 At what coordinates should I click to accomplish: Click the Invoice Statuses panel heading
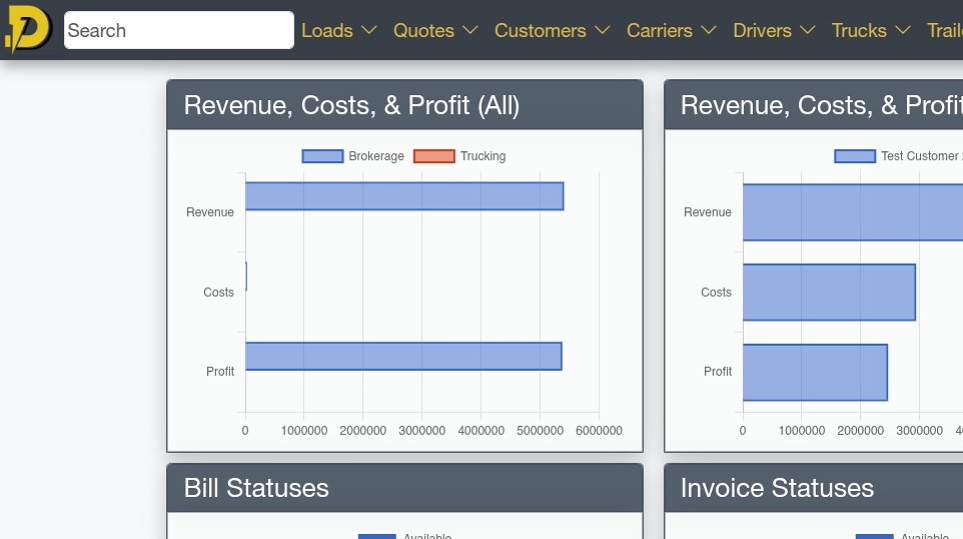click(777, 488)
